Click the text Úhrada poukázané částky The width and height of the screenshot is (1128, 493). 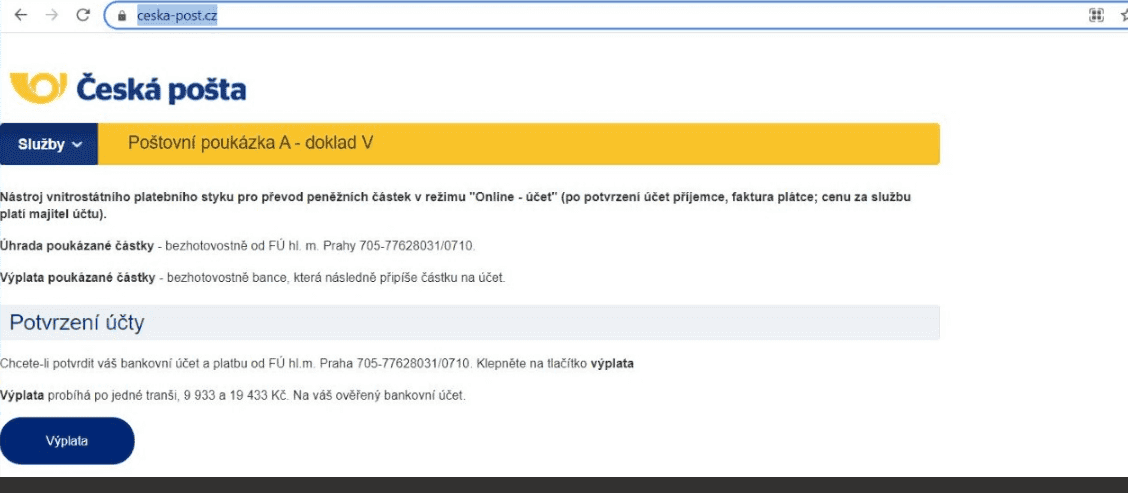coord(77,246)
